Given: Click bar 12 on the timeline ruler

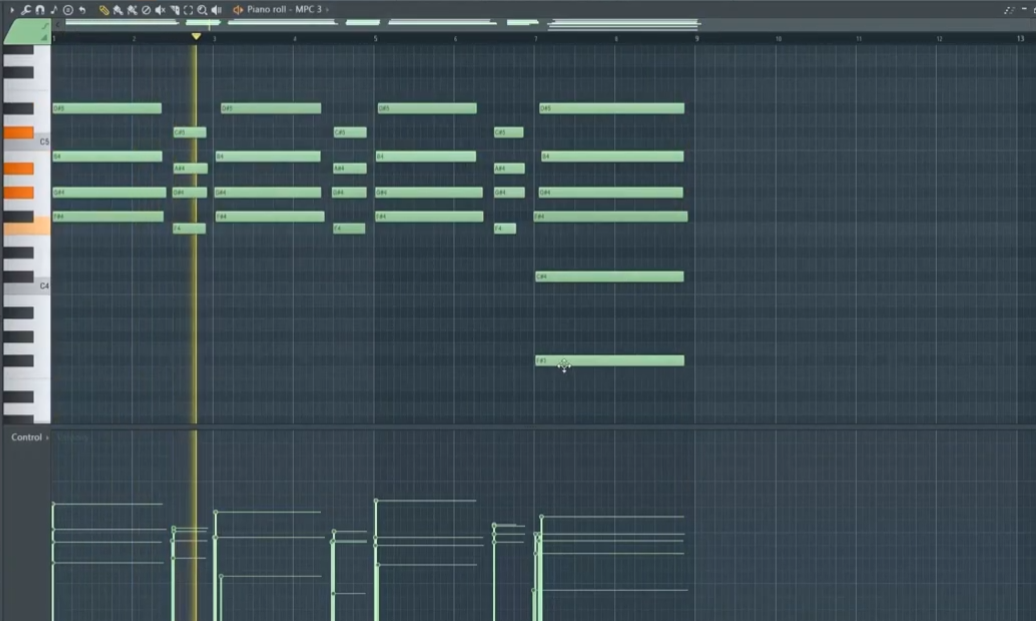Looking at the screenshot, I should tap(939, 39).
